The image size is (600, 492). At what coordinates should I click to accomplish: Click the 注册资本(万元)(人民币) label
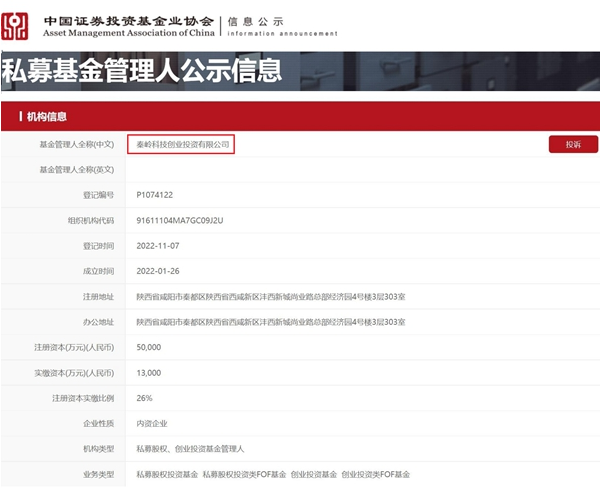[74, 347]
